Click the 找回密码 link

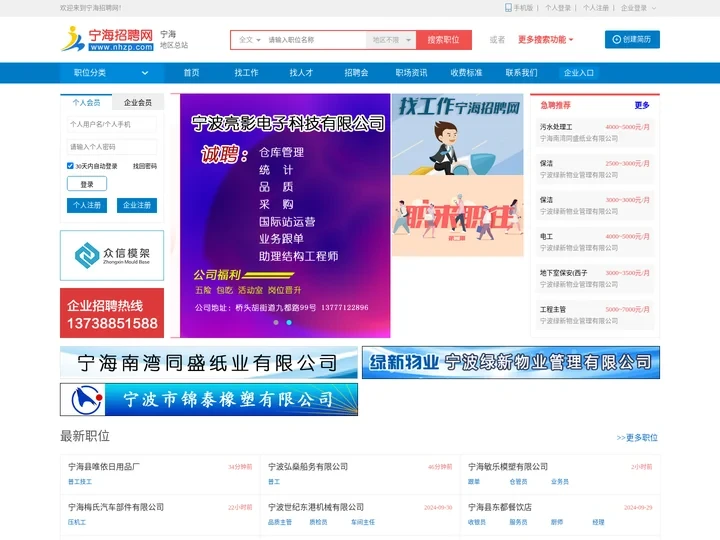coord(145,166)
